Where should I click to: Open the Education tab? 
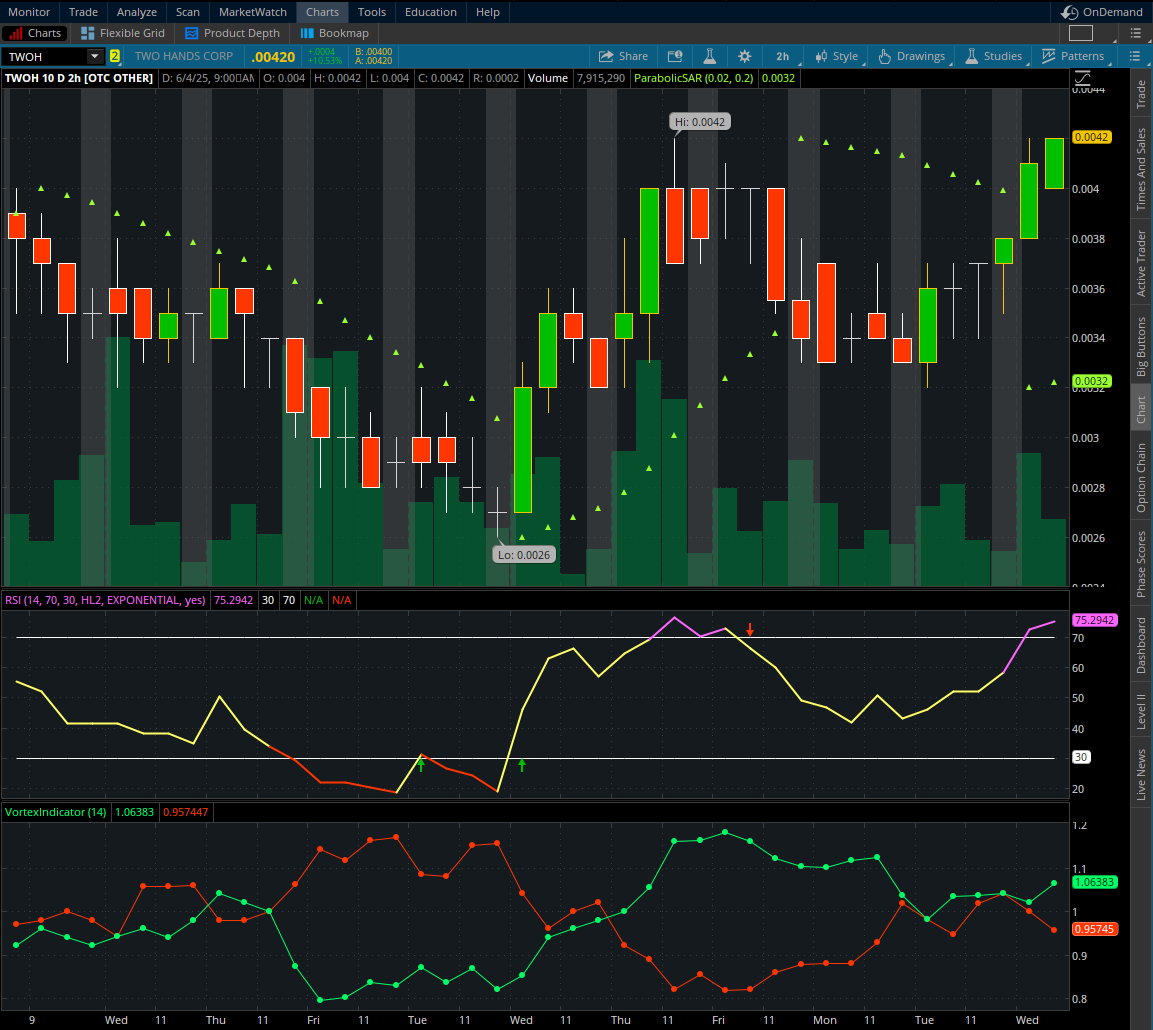click(431, 12)
